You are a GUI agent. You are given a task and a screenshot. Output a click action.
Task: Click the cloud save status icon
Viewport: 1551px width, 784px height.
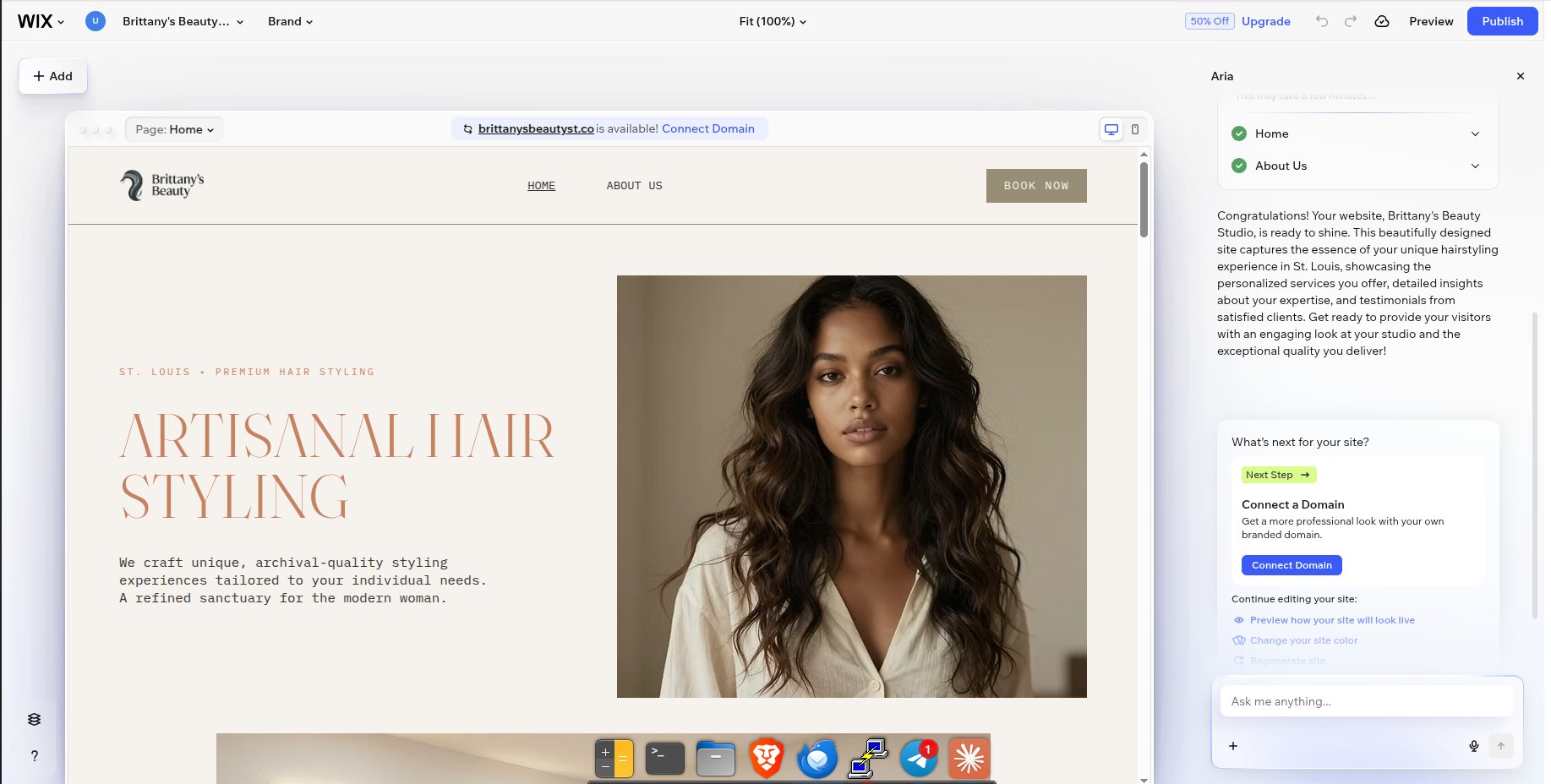click(1383, 21)
